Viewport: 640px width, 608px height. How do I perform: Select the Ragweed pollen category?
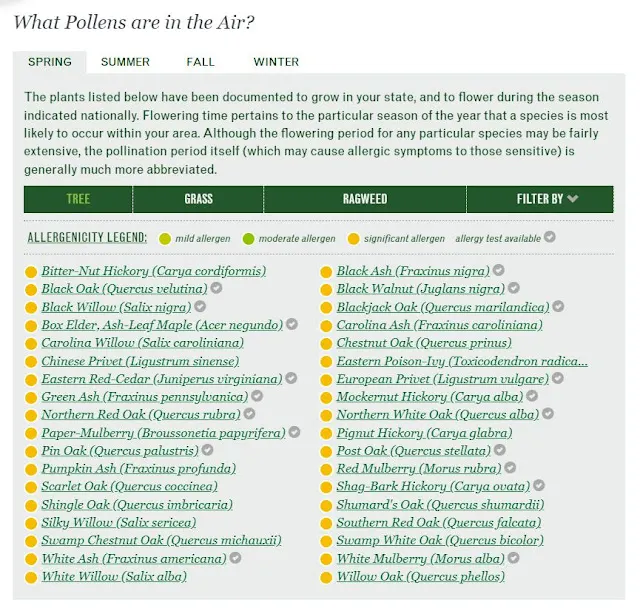pyautogui.click(x=365, y=199)
